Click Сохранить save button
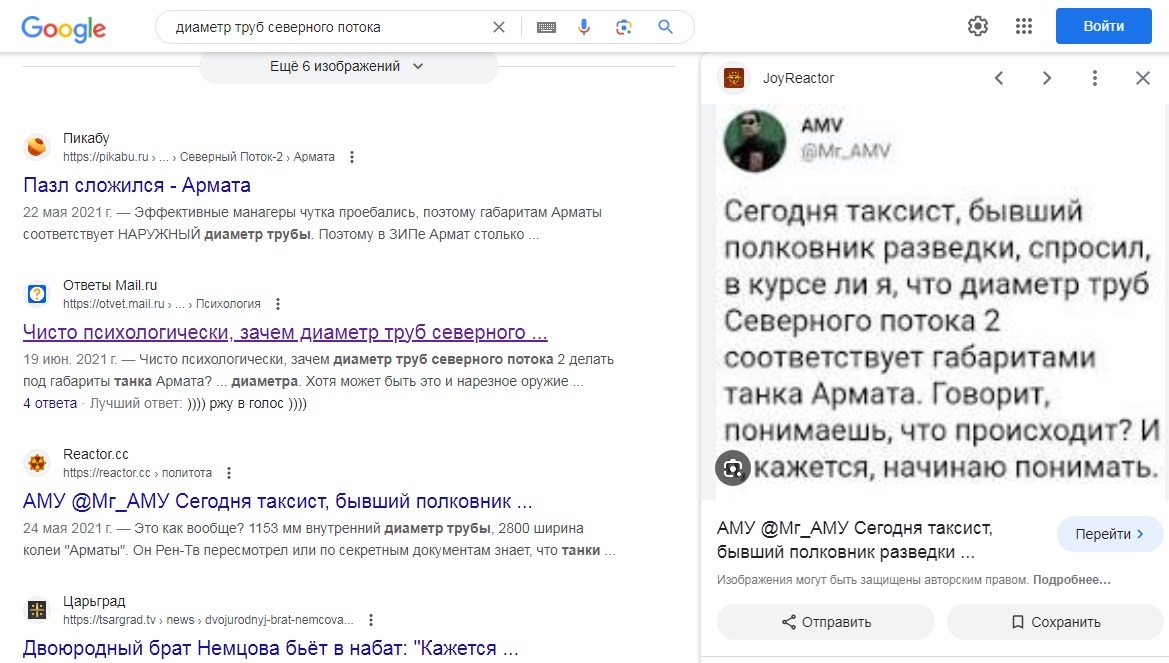Screen dimensions: 1169x663 [1055, 622]
